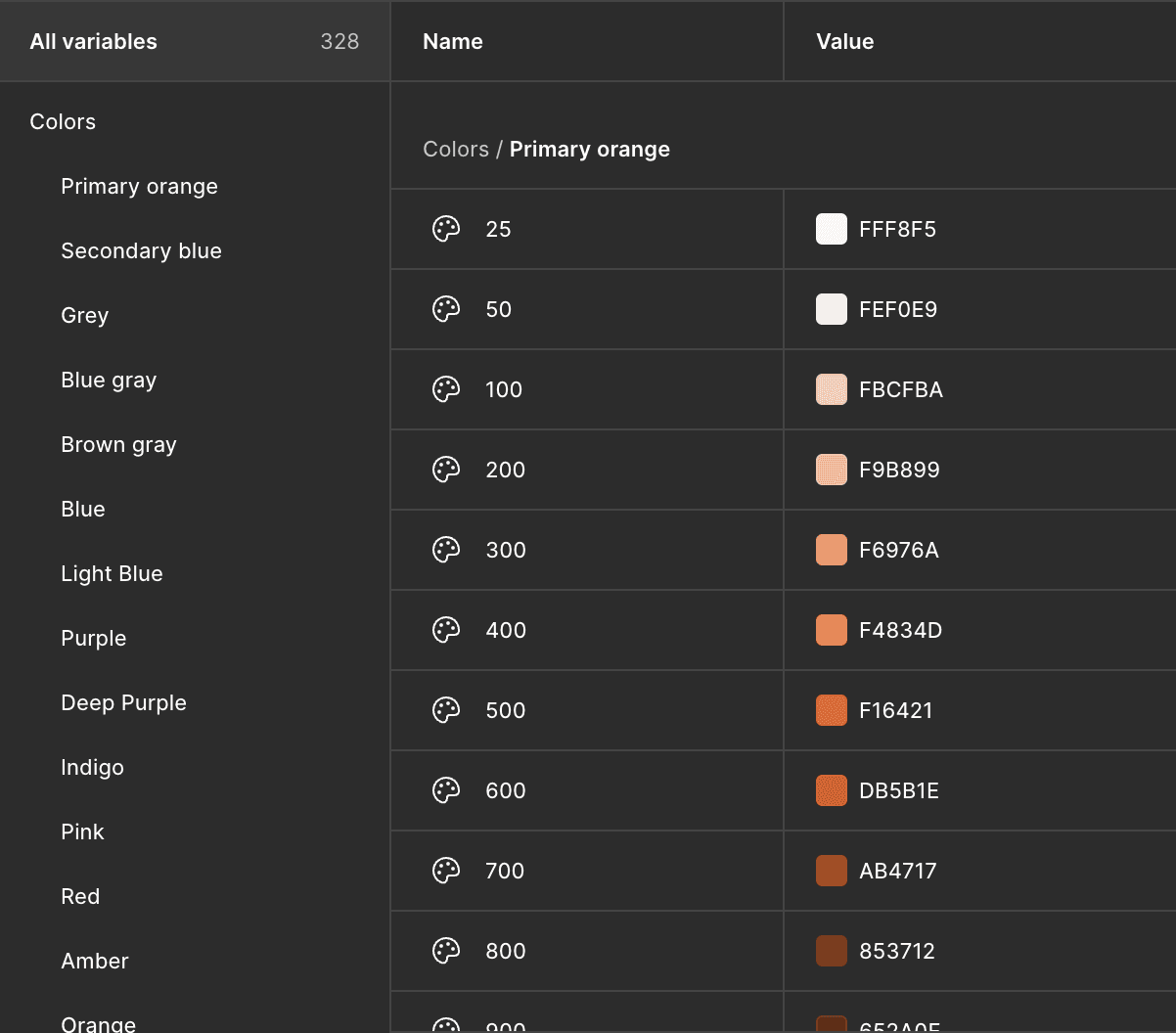Select the variable name 400
Image resolution: width=1176 pixels, height=1033 pixels.
click(506, 630)
